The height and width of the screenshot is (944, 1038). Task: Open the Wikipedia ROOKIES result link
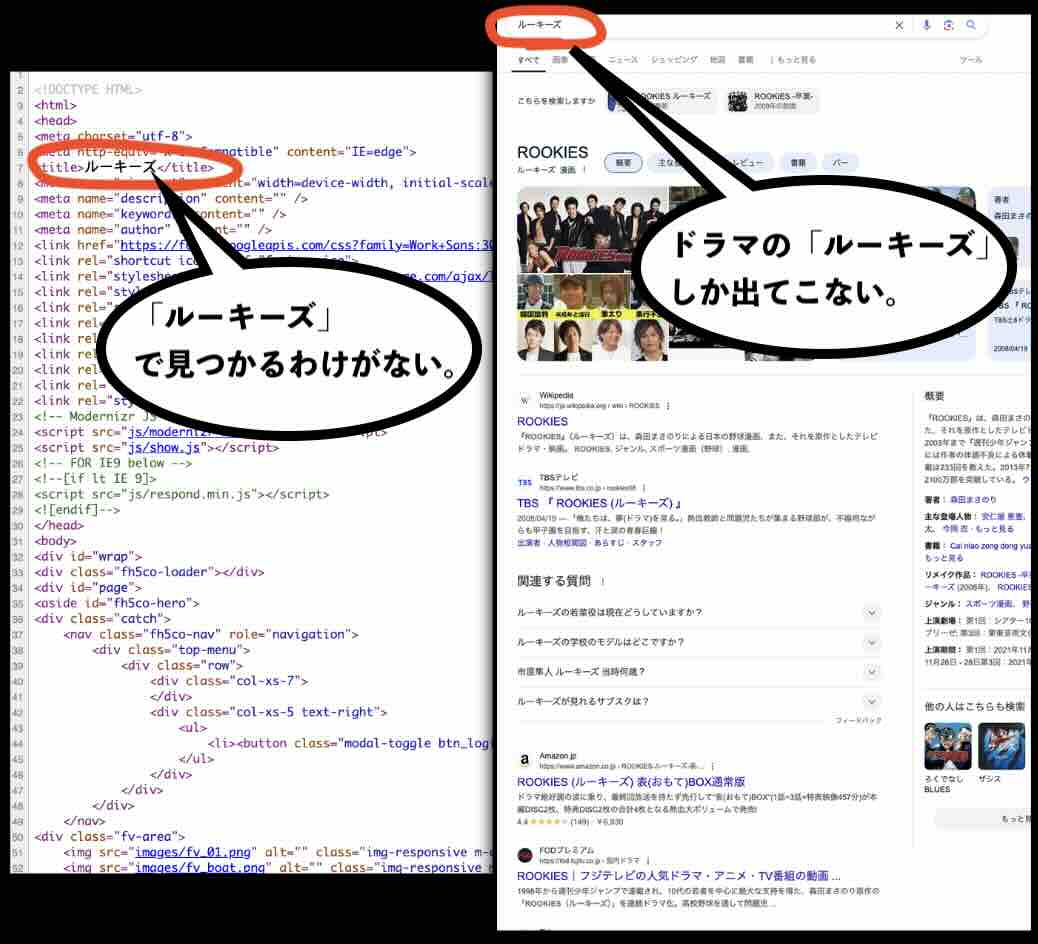coord(542,422)
